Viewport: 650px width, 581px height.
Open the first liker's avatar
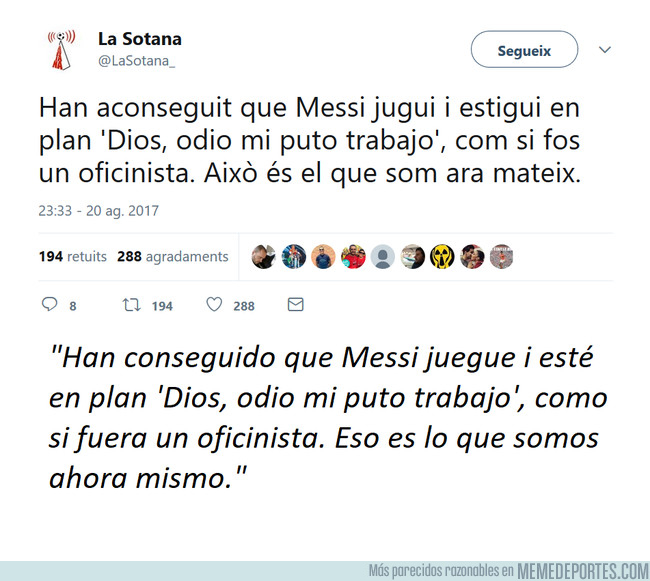(x=263, y=257)
